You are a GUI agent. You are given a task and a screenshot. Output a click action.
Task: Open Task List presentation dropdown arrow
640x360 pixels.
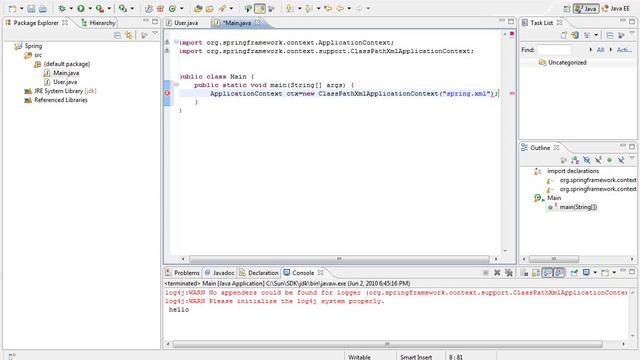tap(596, 36)
